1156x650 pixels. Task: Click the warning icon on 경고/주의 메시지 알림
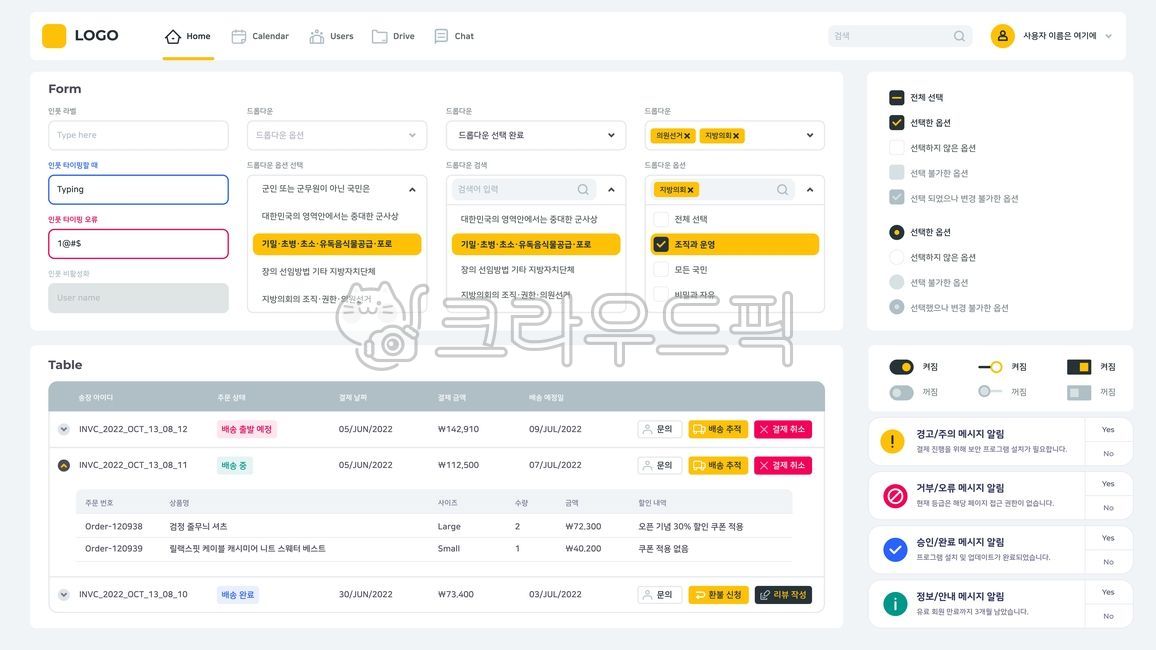891,440
